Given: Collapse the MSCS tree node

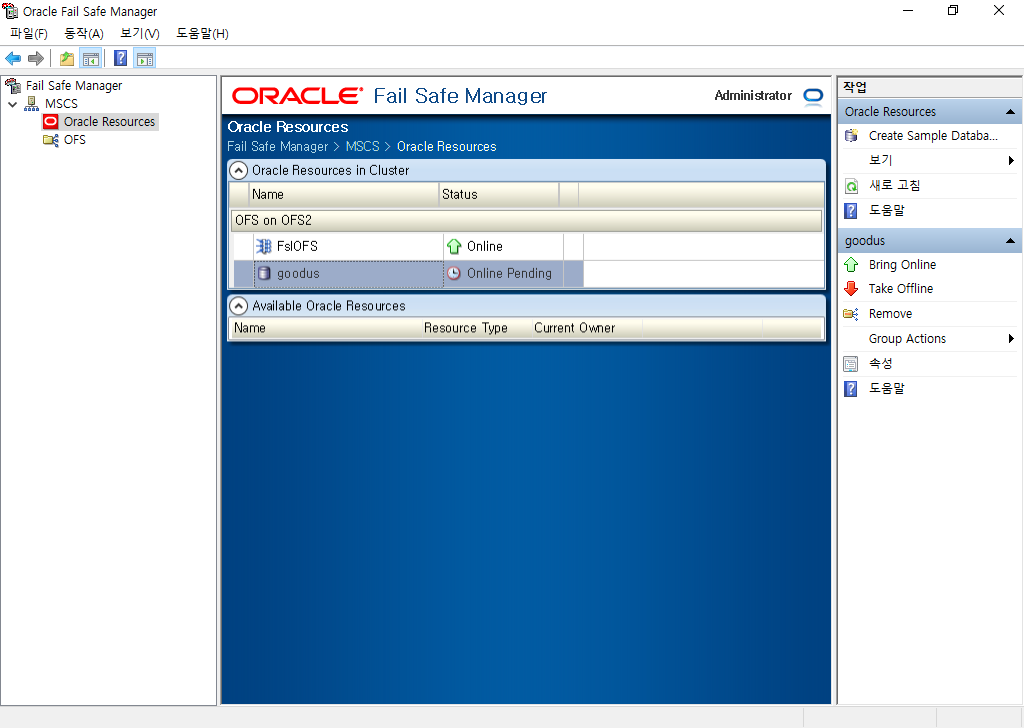Looking at the screenshot, I should [12, 104].
